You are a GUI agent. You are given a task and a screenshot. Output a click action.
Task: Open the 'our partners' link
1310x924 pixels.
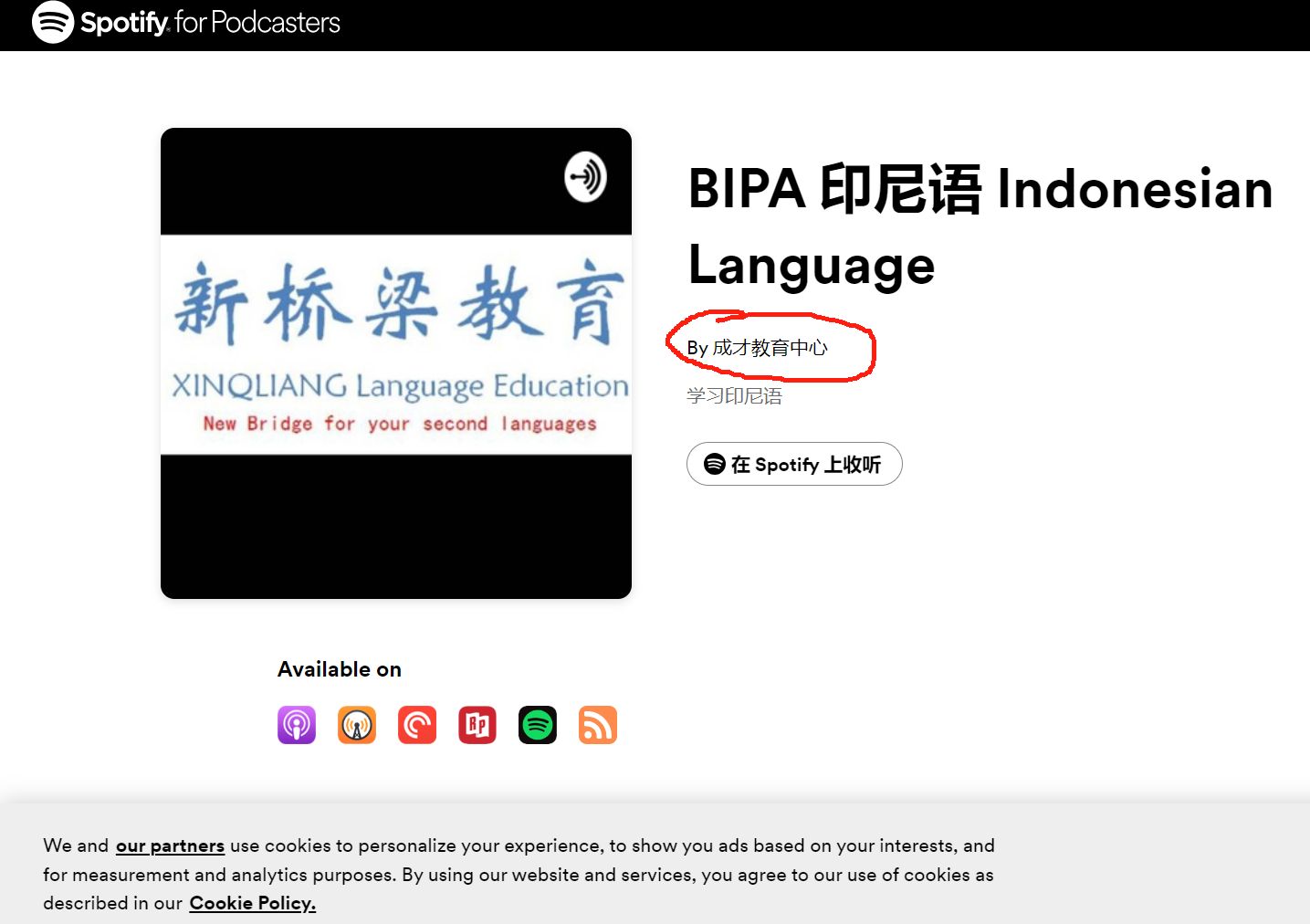pyautogui.click(x=170, y=845)
